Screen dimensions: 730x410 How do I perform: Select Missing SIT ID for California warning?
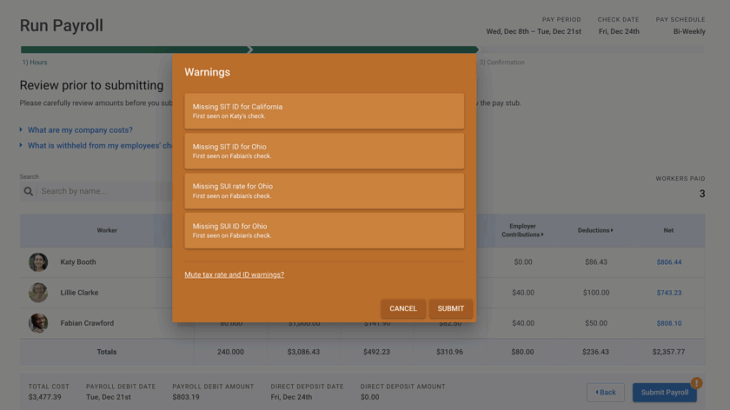pyautogui.click(x=324, y=111)
